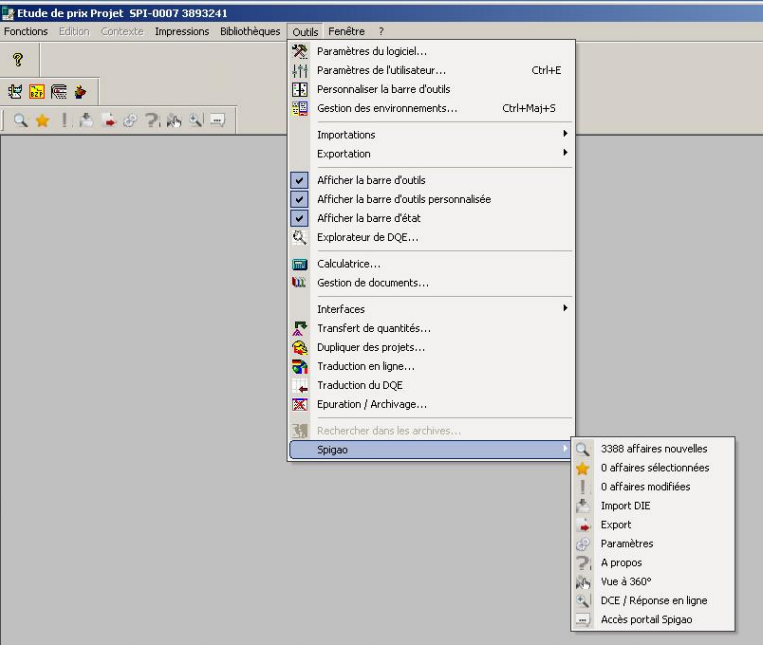Click the star selected-affairs toolbar icon
This screenshot has width=763, height=645.
point(42,120)
